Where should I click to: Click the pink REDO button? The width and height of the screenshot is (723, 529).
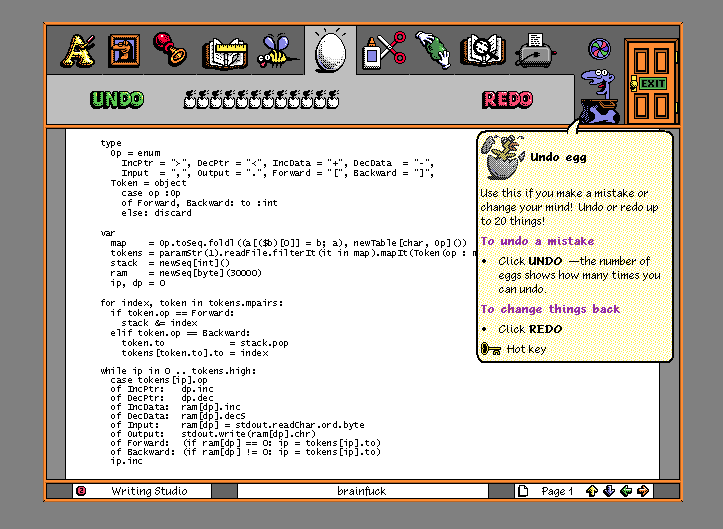tap(507, 100)
